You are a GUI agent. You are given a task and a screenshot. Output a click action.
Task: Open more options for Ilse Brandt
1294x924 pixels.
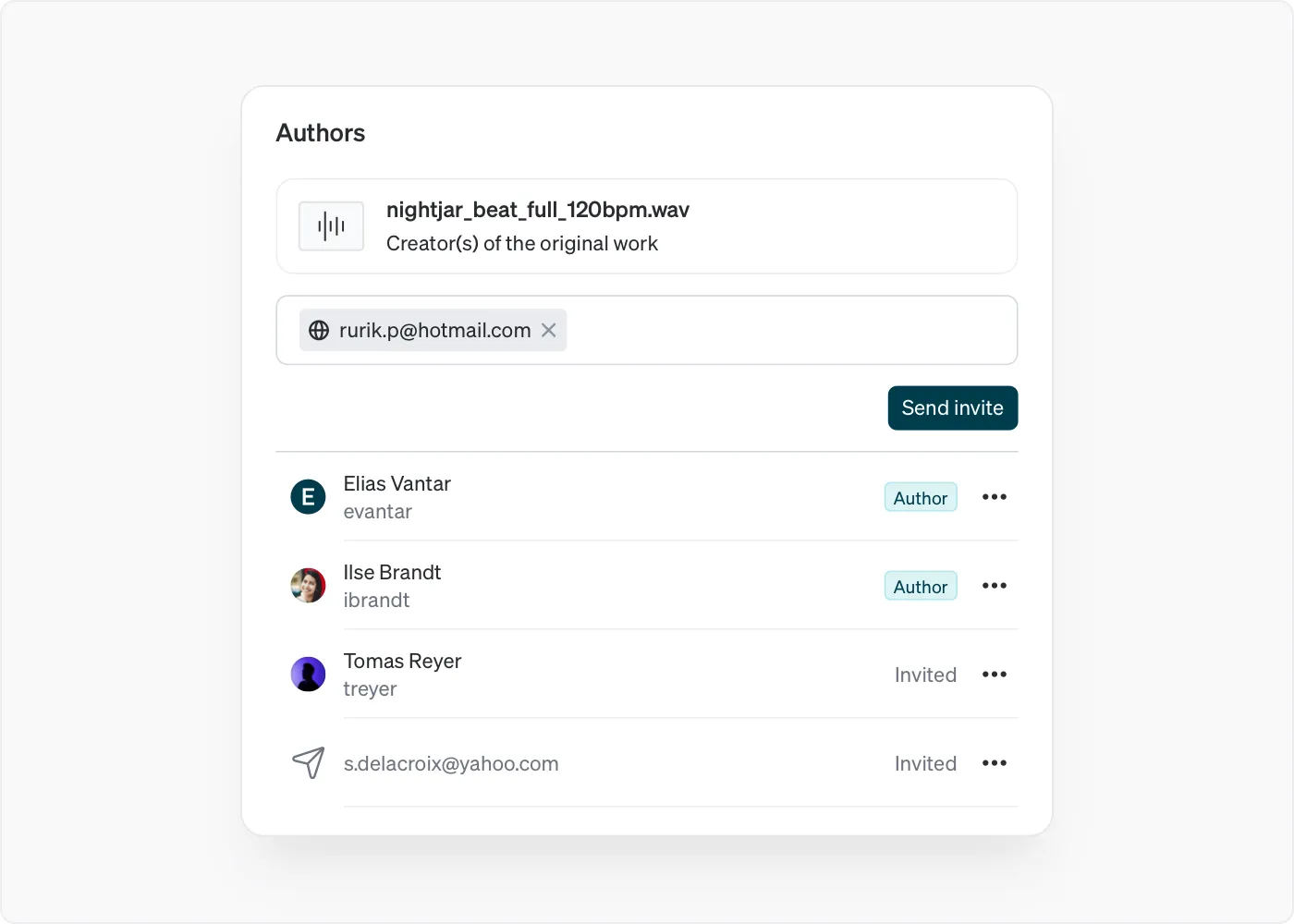[995, 586]
